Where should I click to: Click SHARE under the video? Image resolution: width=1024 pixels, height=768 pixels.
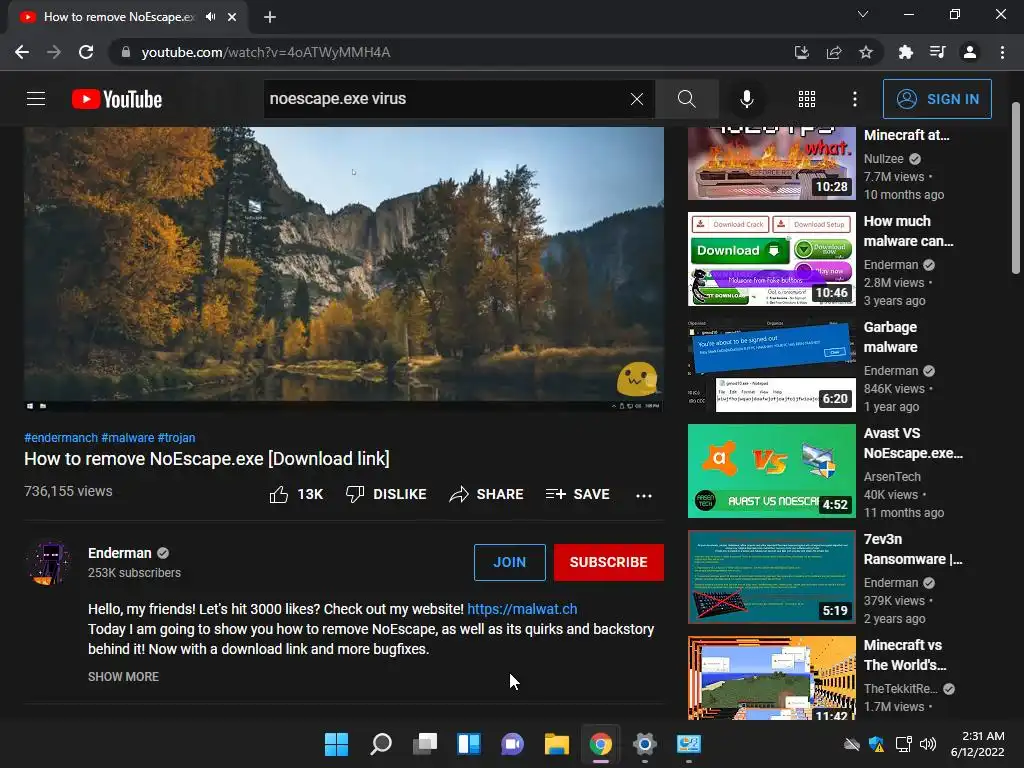pos(487,494)
